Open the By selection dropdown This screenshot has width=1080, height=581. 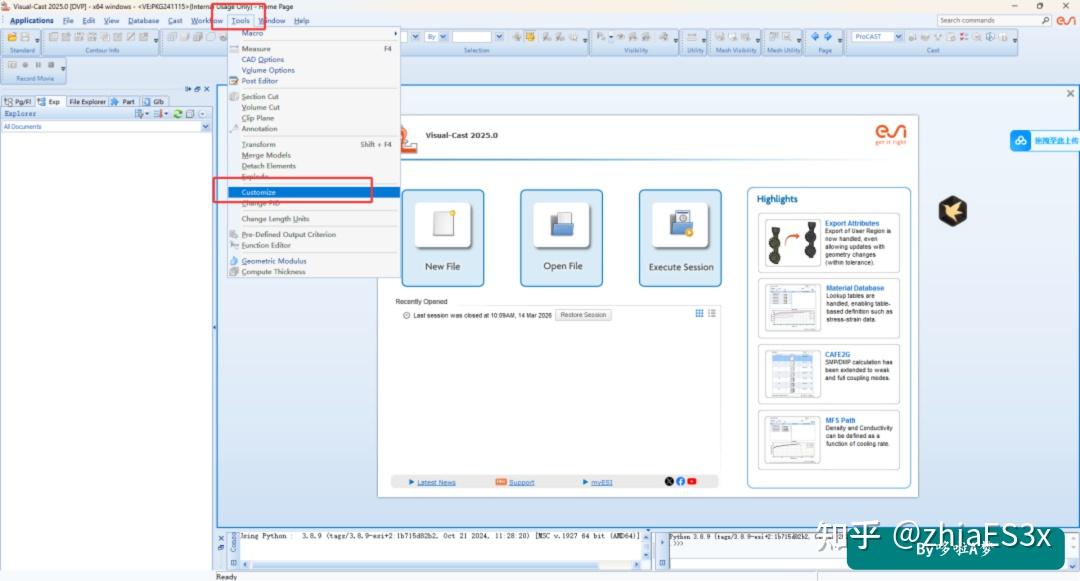click(443, 36)
